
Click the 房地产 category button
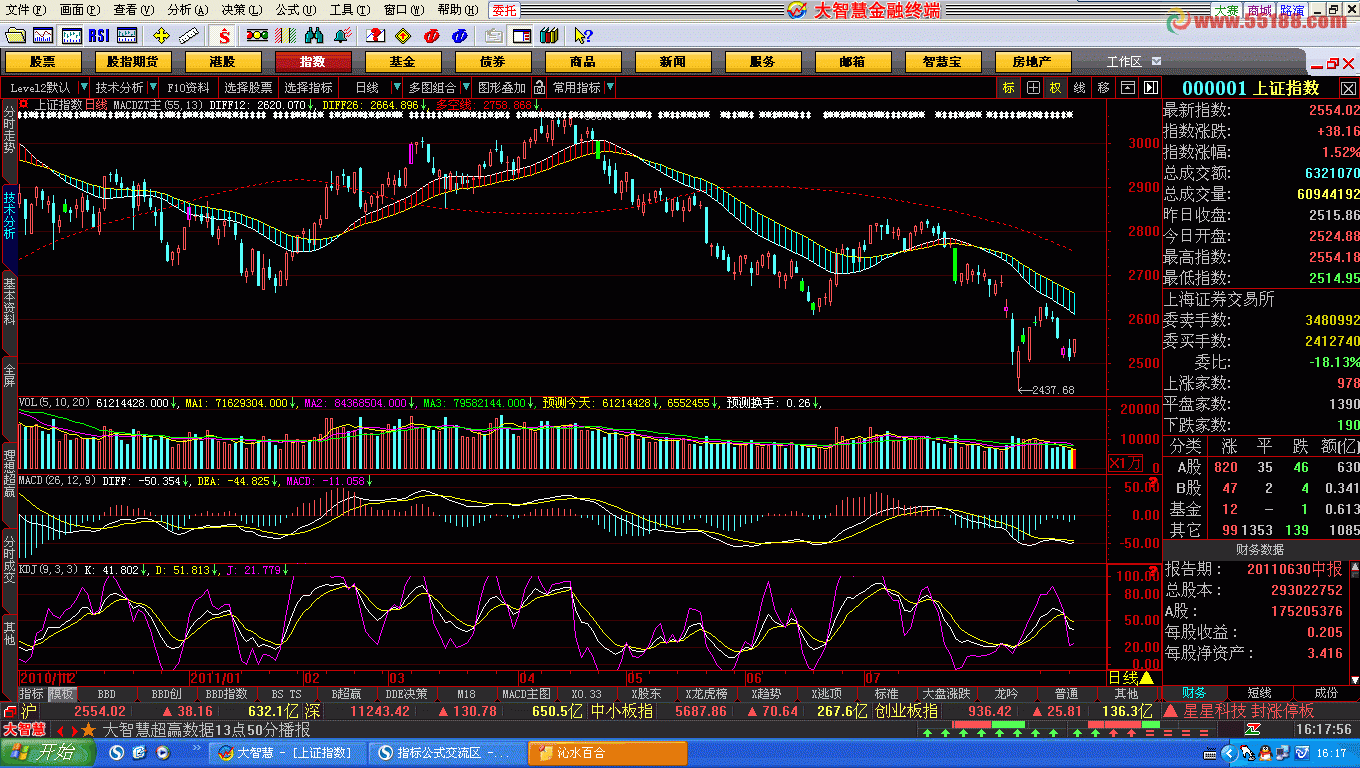(1033, 61)
